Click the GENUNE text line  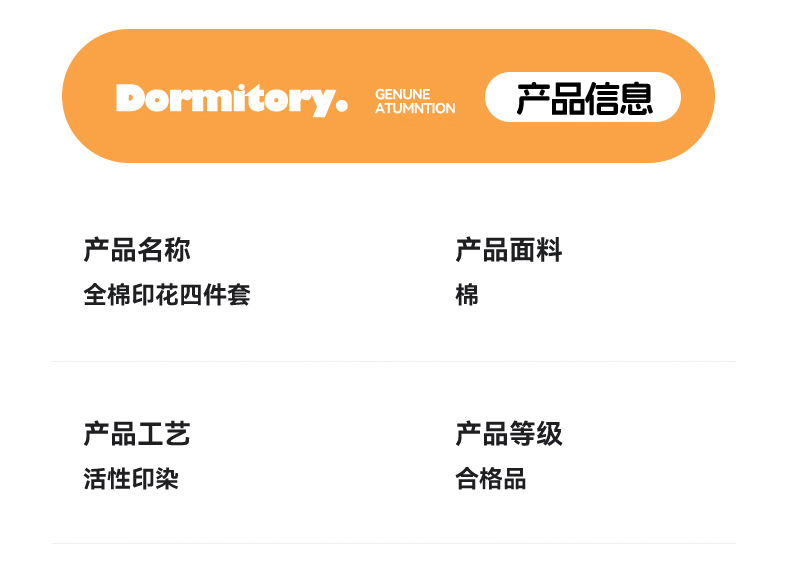(x=402, y=94)
